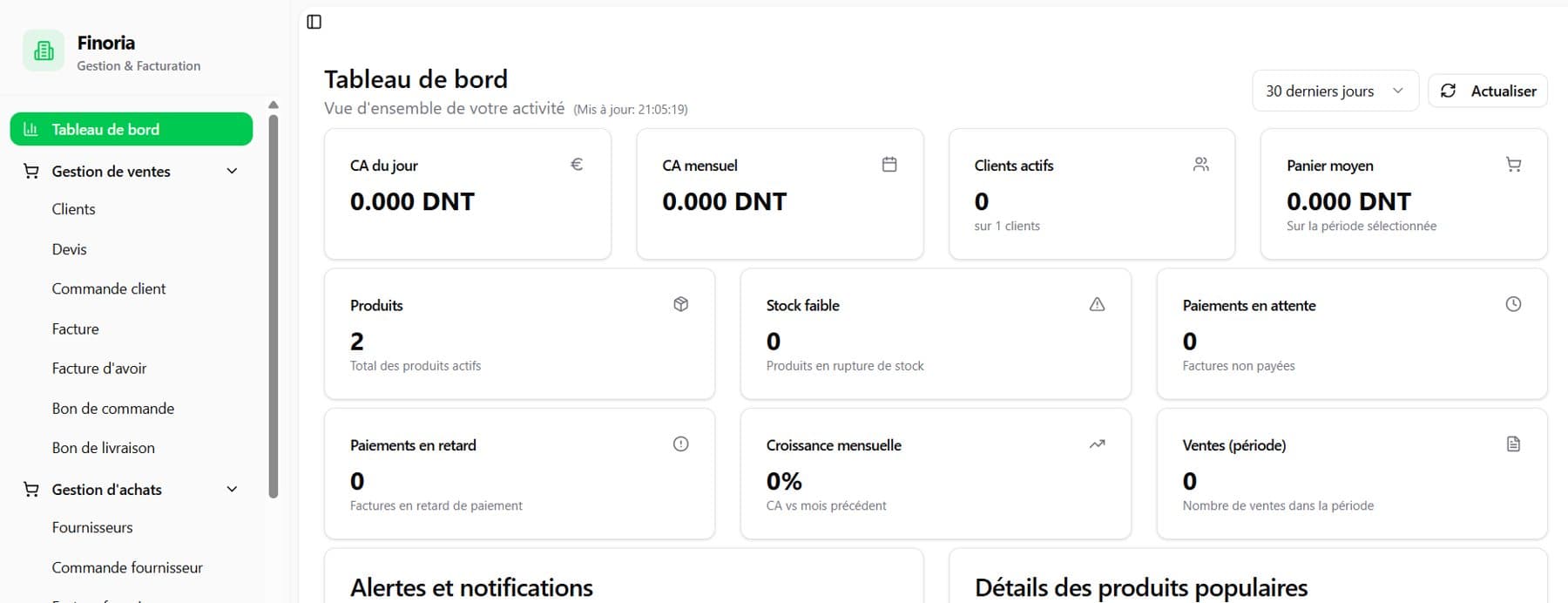Image resolution: width=1568 pixels, height=603 pixels.
Task: Open the Devis page
Action: pos(69,249)
